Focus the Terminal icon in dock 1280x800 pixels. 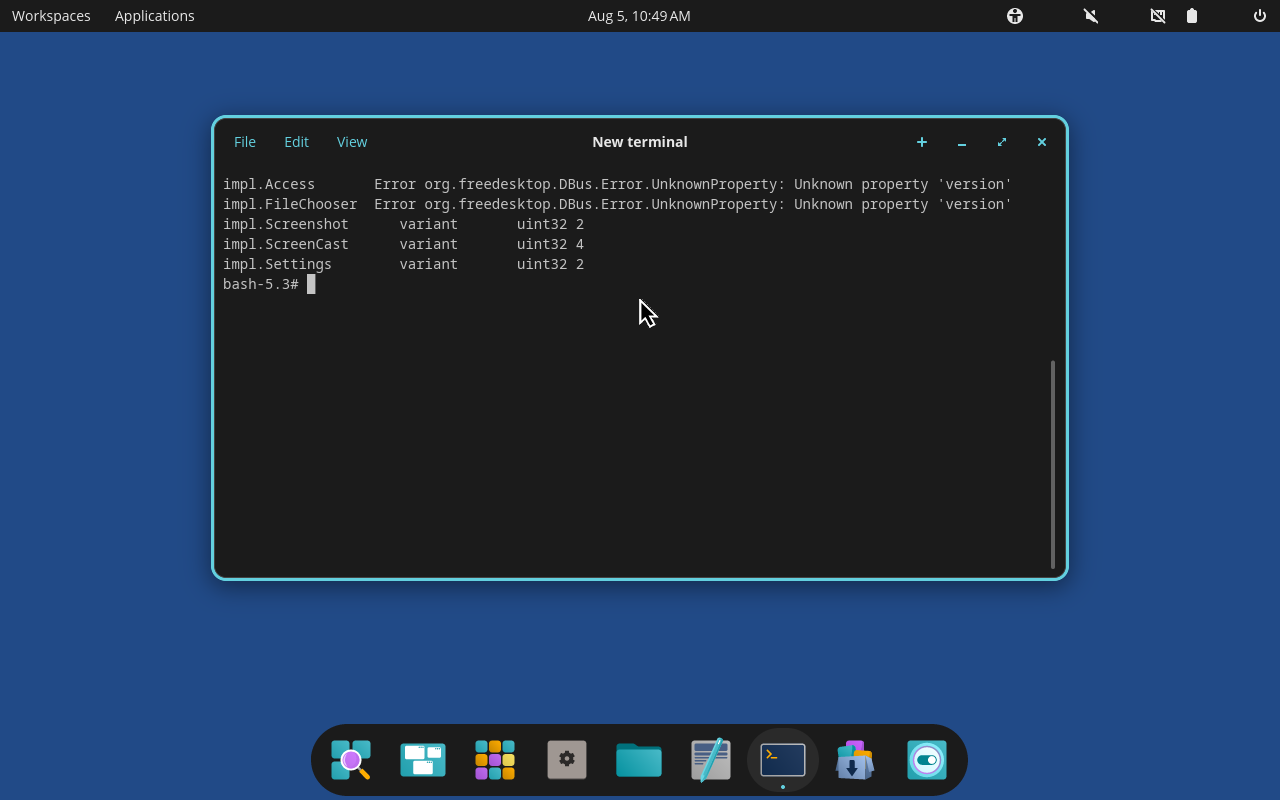point(783,760)
